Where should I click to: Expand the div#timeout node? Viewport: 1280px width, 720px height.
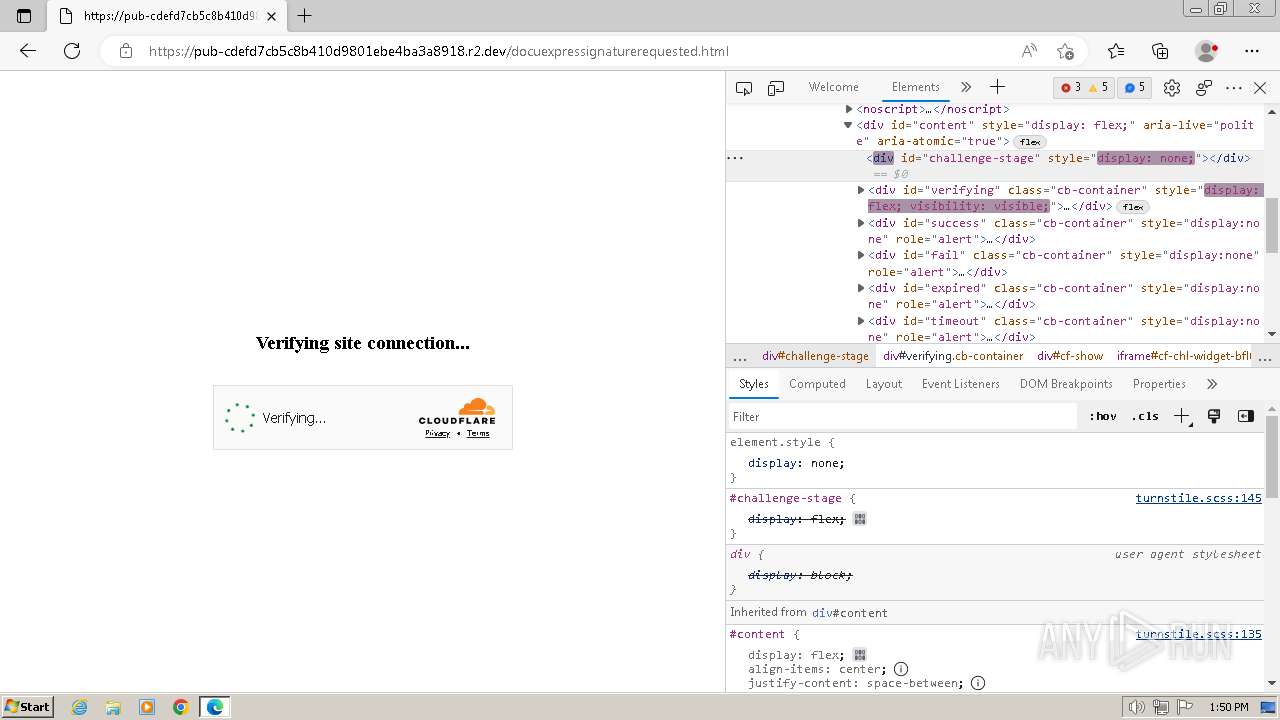pyautogui.click(x=861, y=321)
